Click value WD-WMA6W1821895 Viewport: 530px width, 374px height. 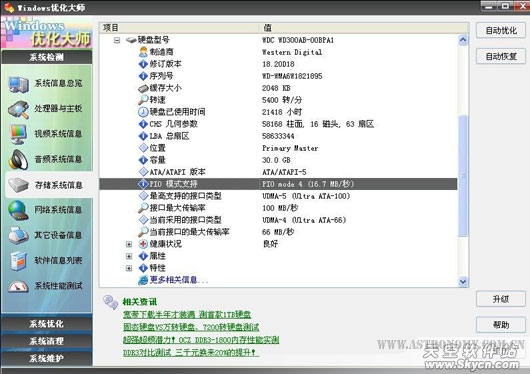point(292,76)
